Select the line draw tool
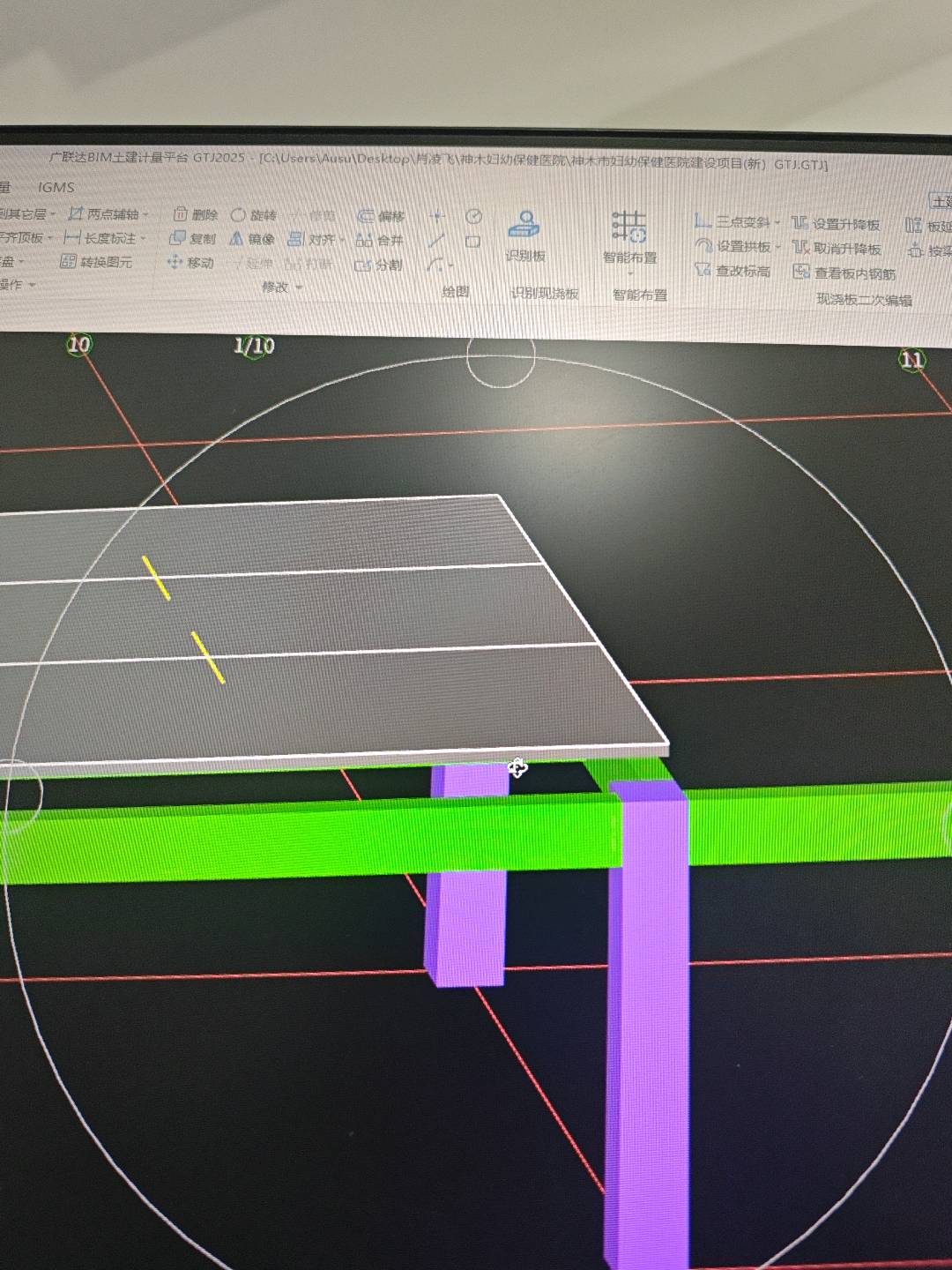The image size is (952, 1270). [436, 241]
